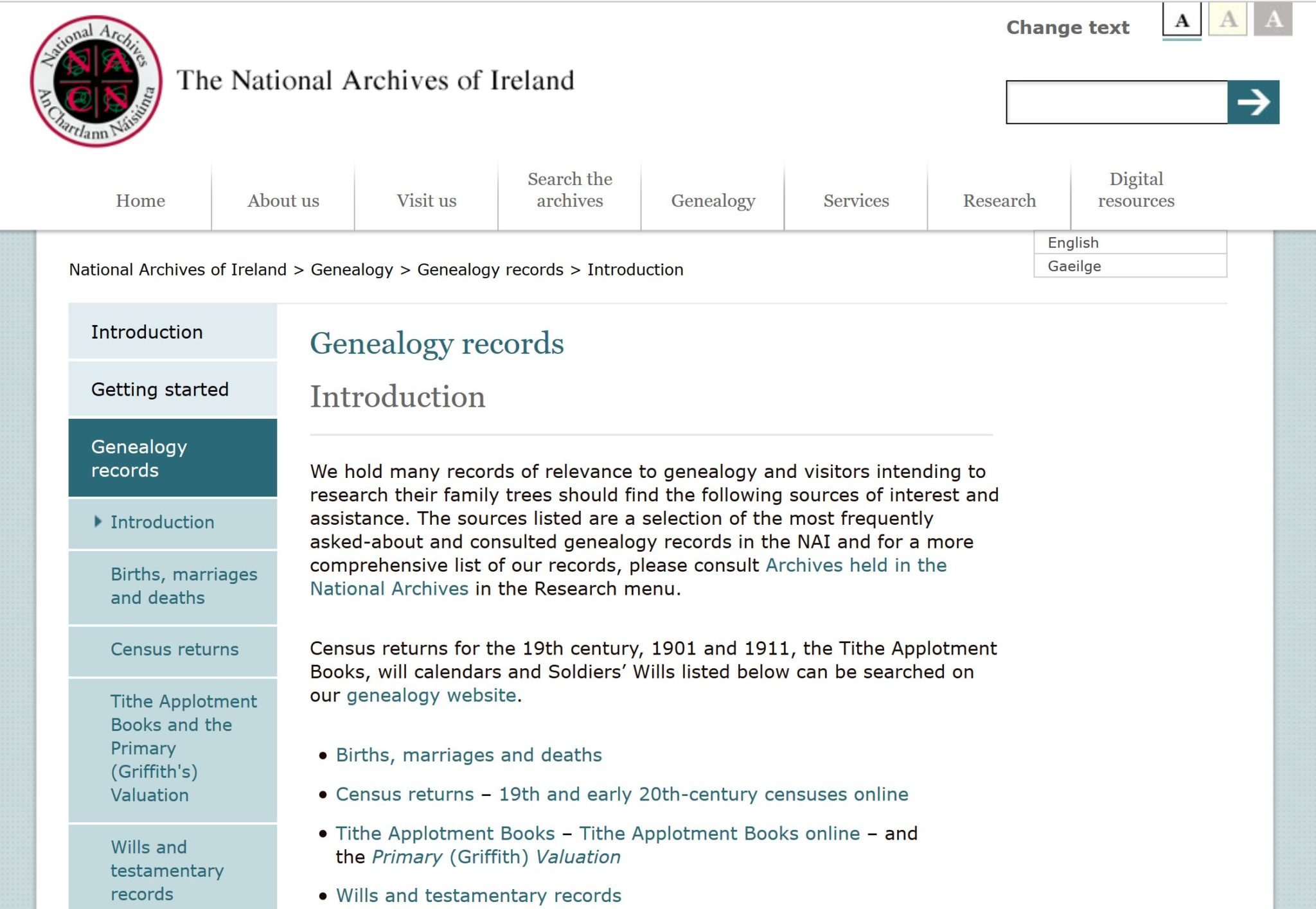Click the arrow beside sidebar Introduction sub-item
This screenshot has width=1316, height=909.
(x=98, y=522)
